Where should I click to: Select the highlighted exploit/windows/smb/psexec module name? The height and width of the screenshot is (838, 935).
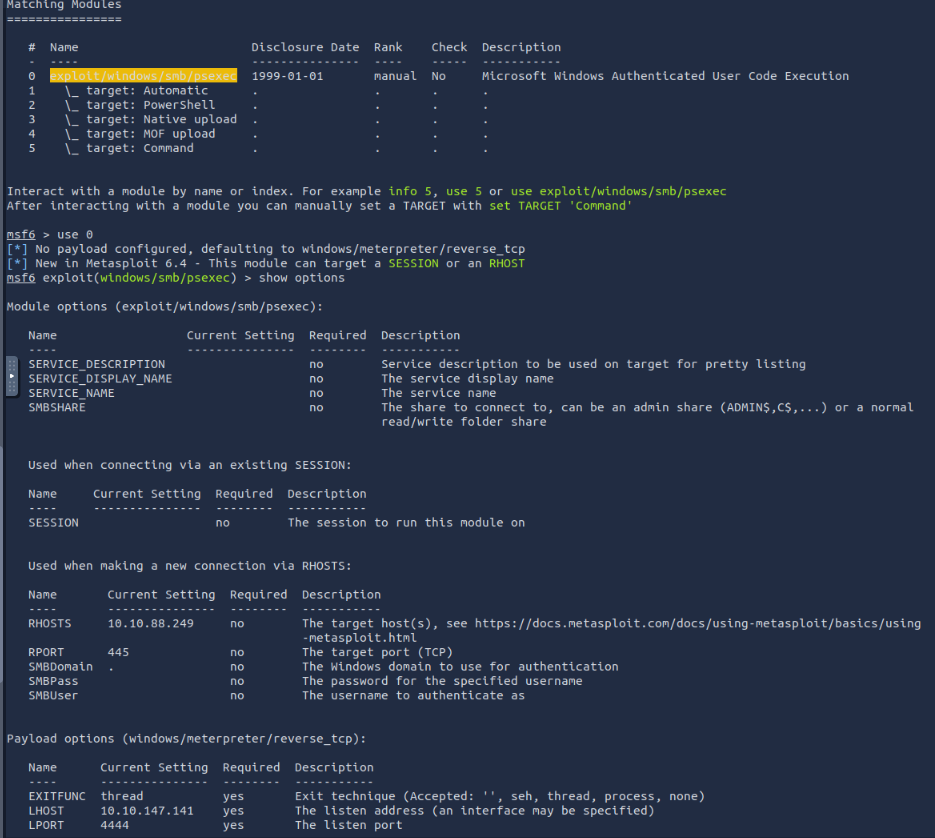coord(143,76)
